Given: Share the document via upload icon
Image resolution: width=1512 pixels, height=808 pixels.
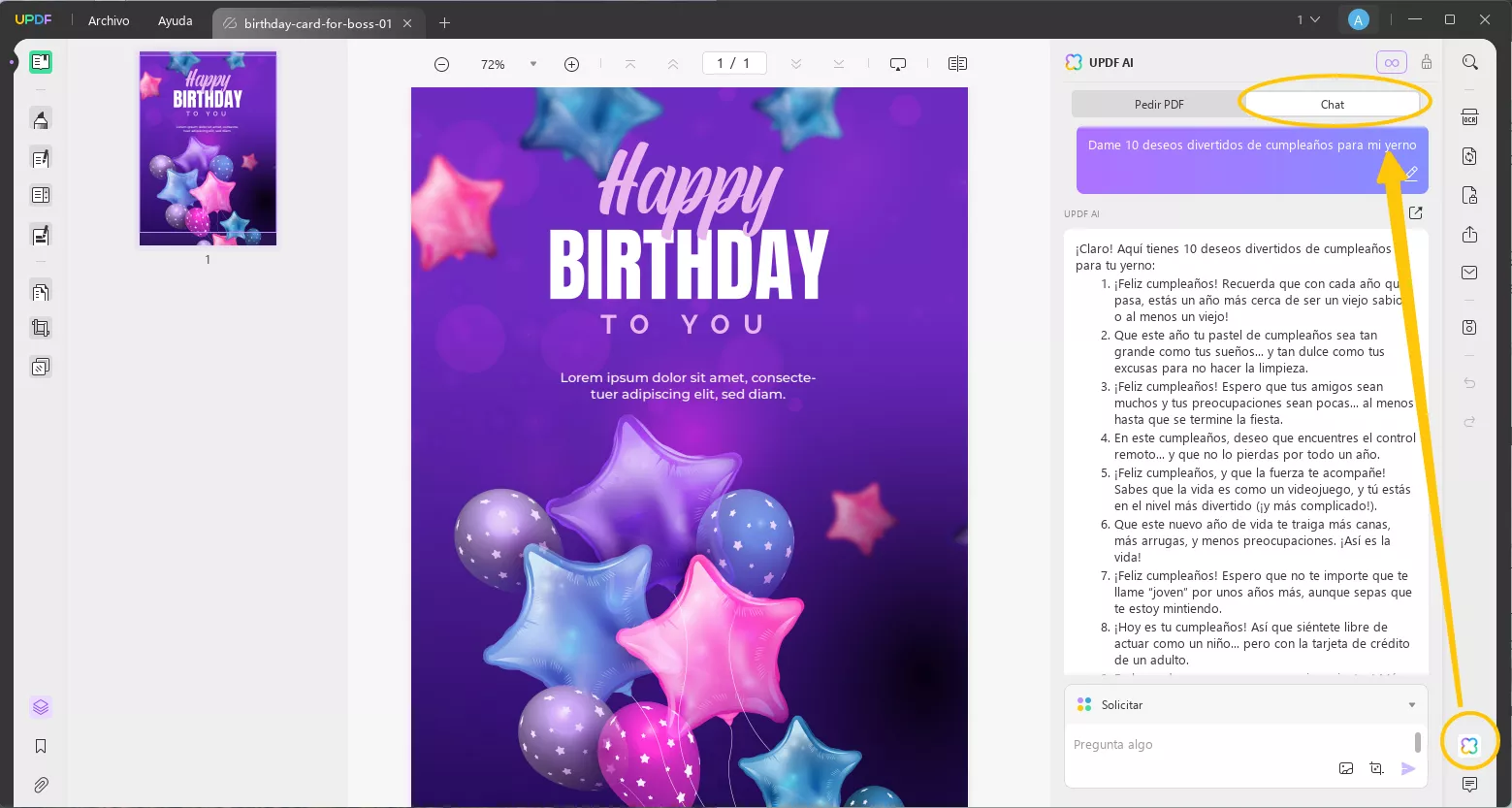Looking at the screenshot, I should (x=1470, y=235).
